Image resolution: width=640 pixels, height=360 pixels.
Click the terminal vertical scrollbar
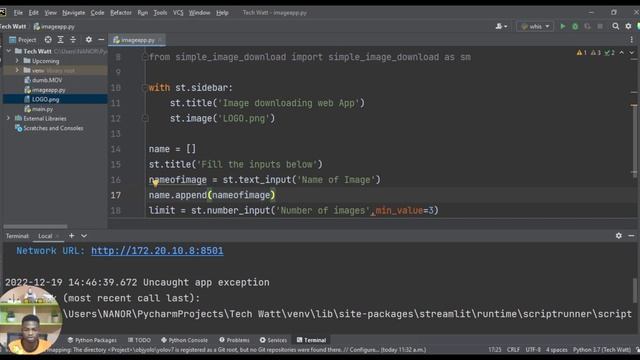click(635, 290)
